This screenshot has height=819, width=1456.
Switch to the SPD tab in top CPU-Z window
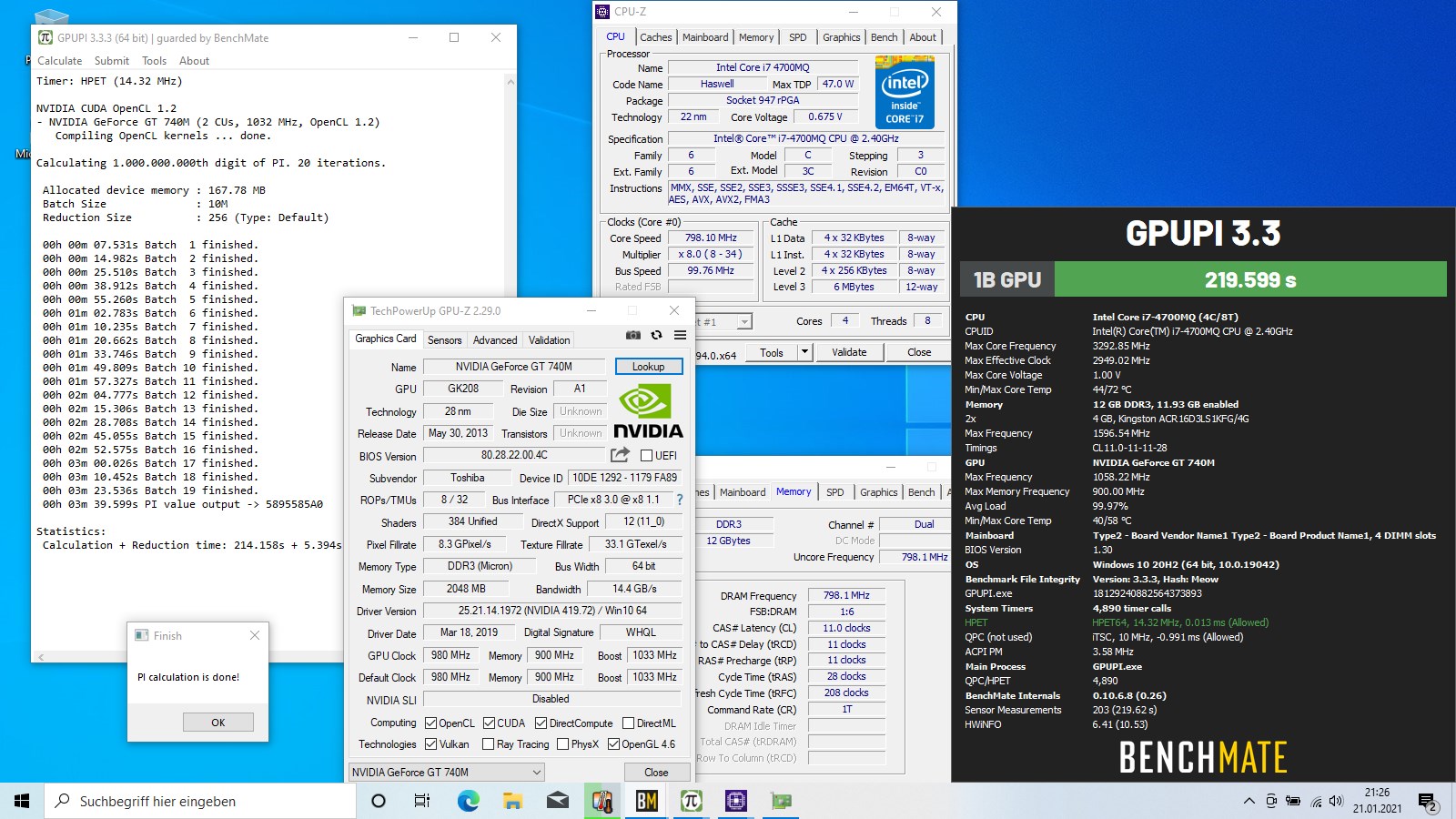[798, 37]
